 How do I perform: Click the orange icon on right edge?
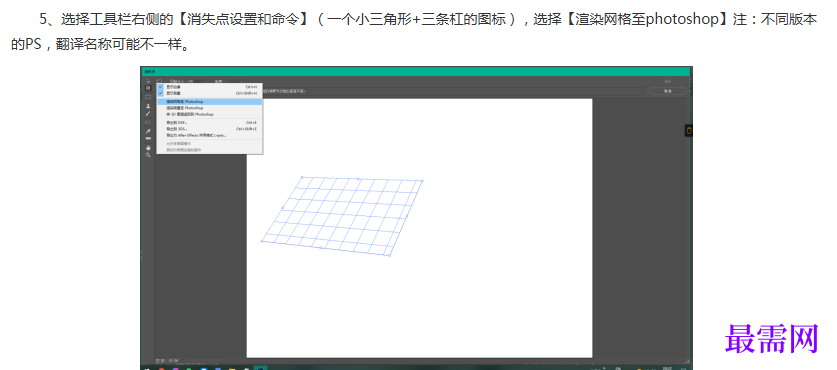pyautogui.click(x=689, y=130)
